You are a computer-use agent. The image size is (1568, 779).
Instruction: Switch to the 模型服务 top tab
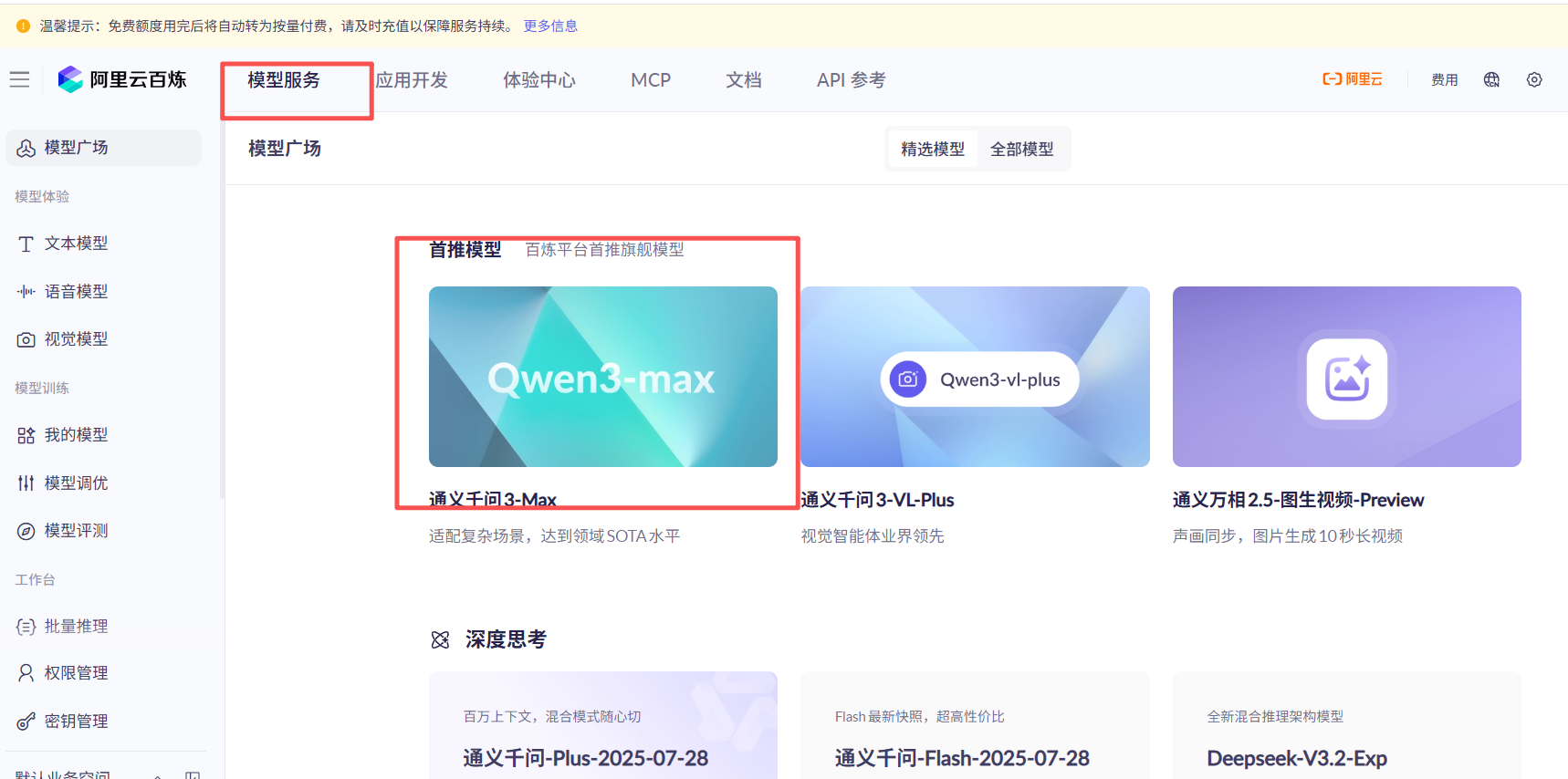coord(284,80)
